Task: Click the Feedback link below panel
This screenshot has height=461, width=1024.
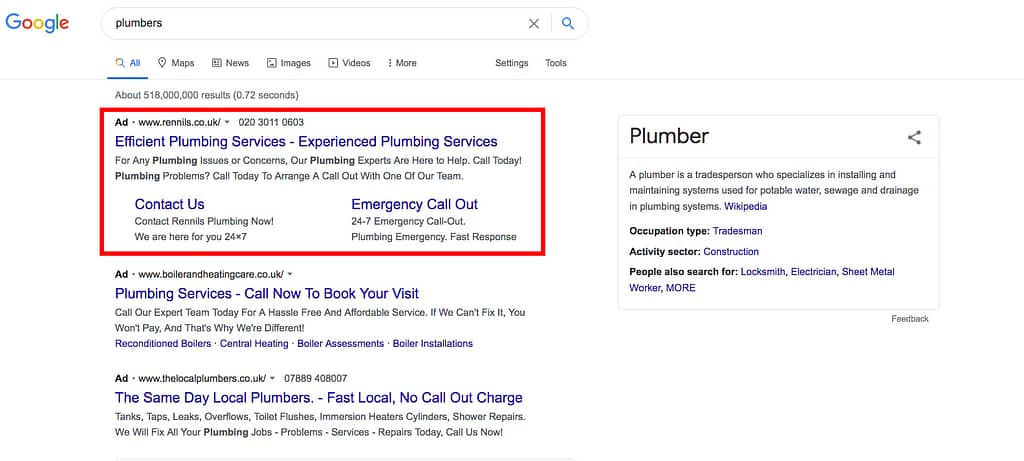Action: coord(910,319)
